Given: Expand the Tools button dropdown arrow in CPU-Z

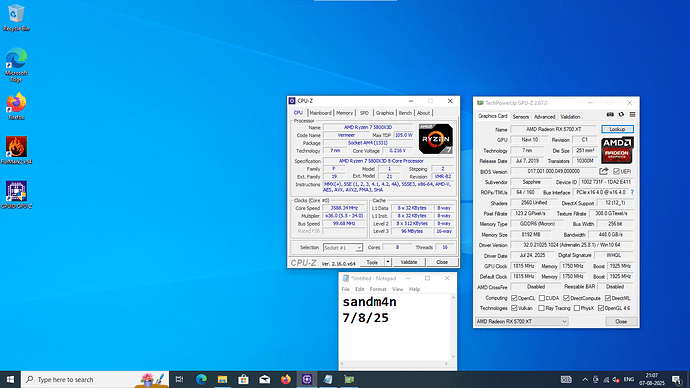Looking at the screenshot, I should coord(388,262).
